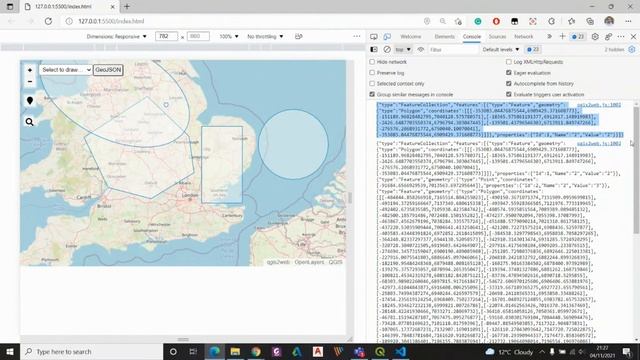Screen dimensions: 640x360
Task: Open device toolbar more options menu
Action: (x=357, y=36)
